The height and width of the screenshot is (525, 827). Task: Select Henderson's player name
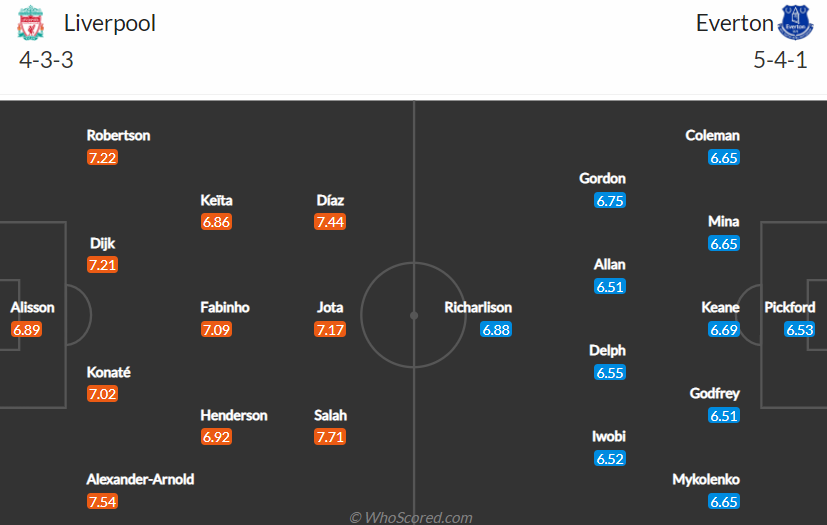pos(234,415)
